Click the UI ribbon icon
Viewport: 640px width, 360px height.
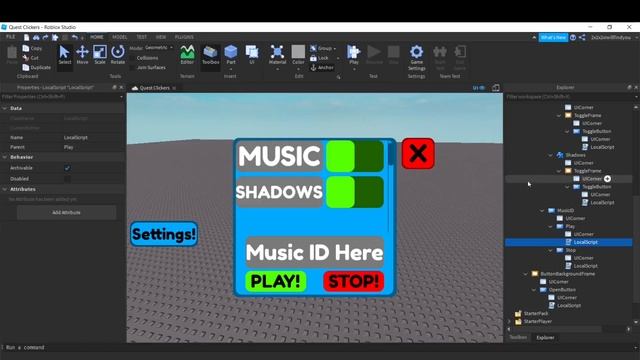pos(252,55)
